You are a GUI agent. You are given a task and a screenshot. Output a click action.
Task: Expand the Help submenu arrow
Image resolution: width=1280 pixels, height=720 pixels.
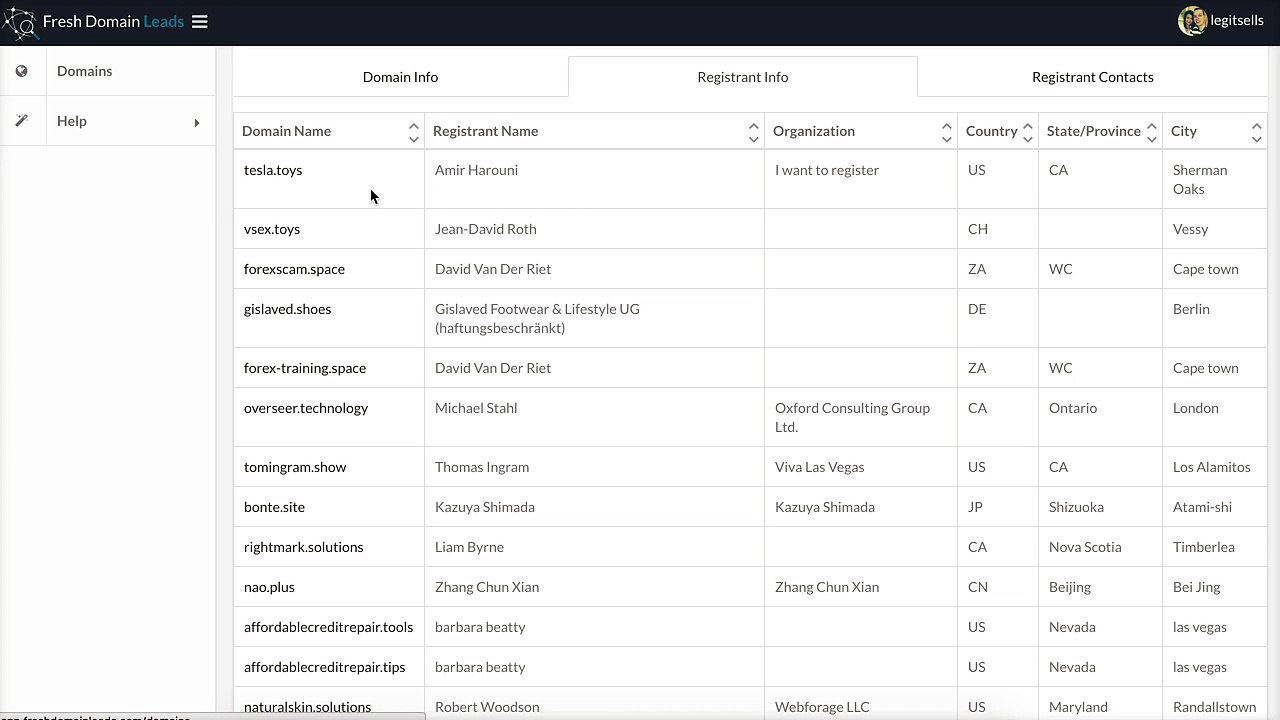pyautogui.click(x=197, y=123)
